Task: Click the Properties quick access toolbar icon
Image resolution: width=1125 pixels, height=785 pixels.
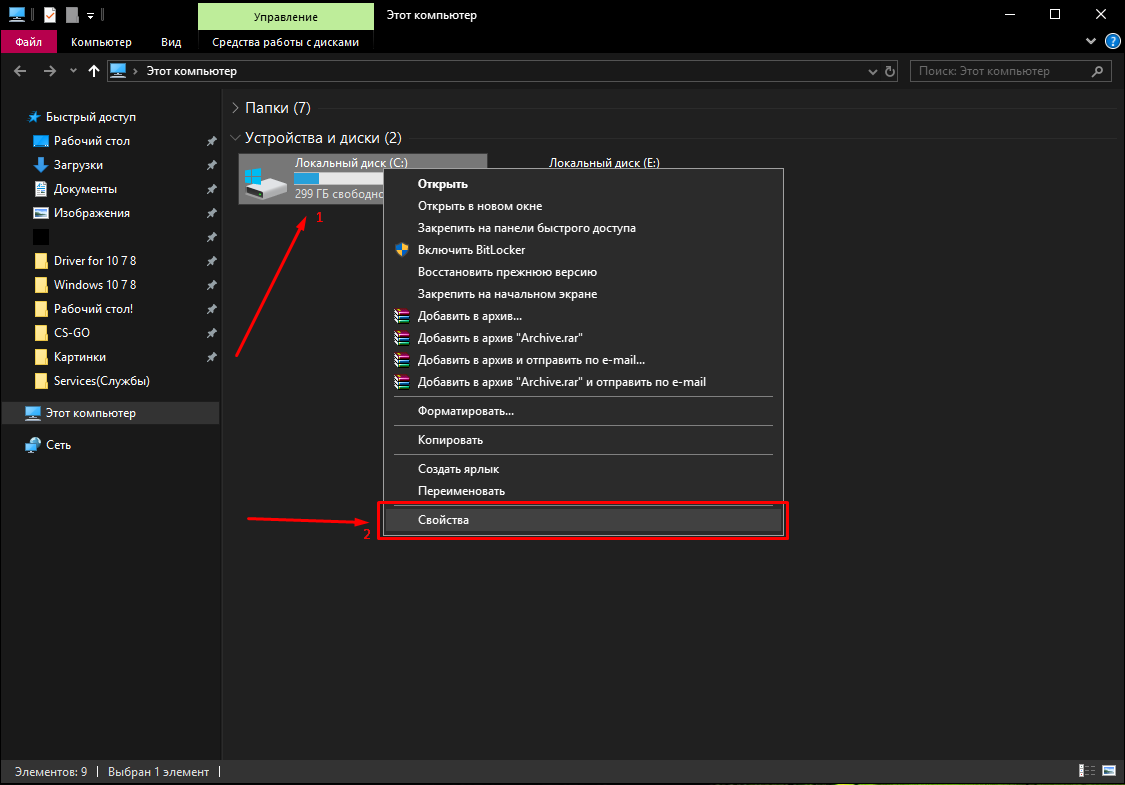Action: [50, 14]
